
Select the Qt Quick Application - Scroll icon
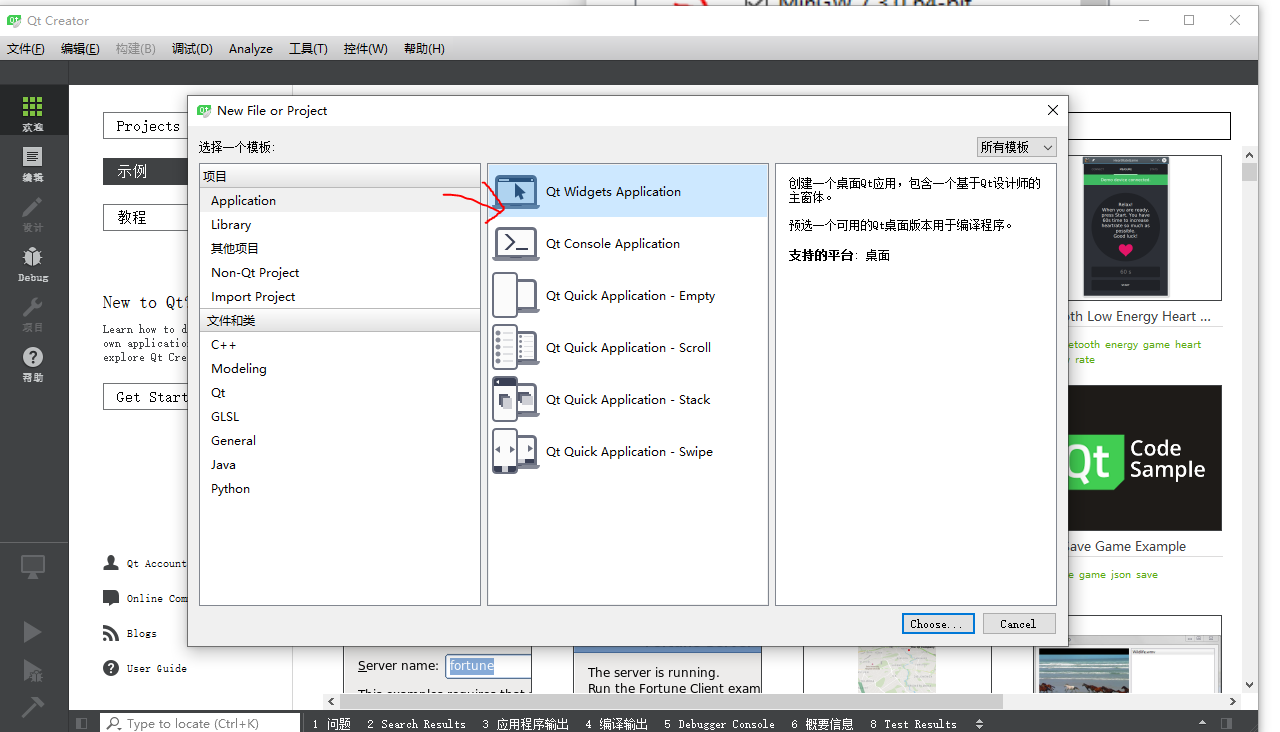click(x=516, y=347)
